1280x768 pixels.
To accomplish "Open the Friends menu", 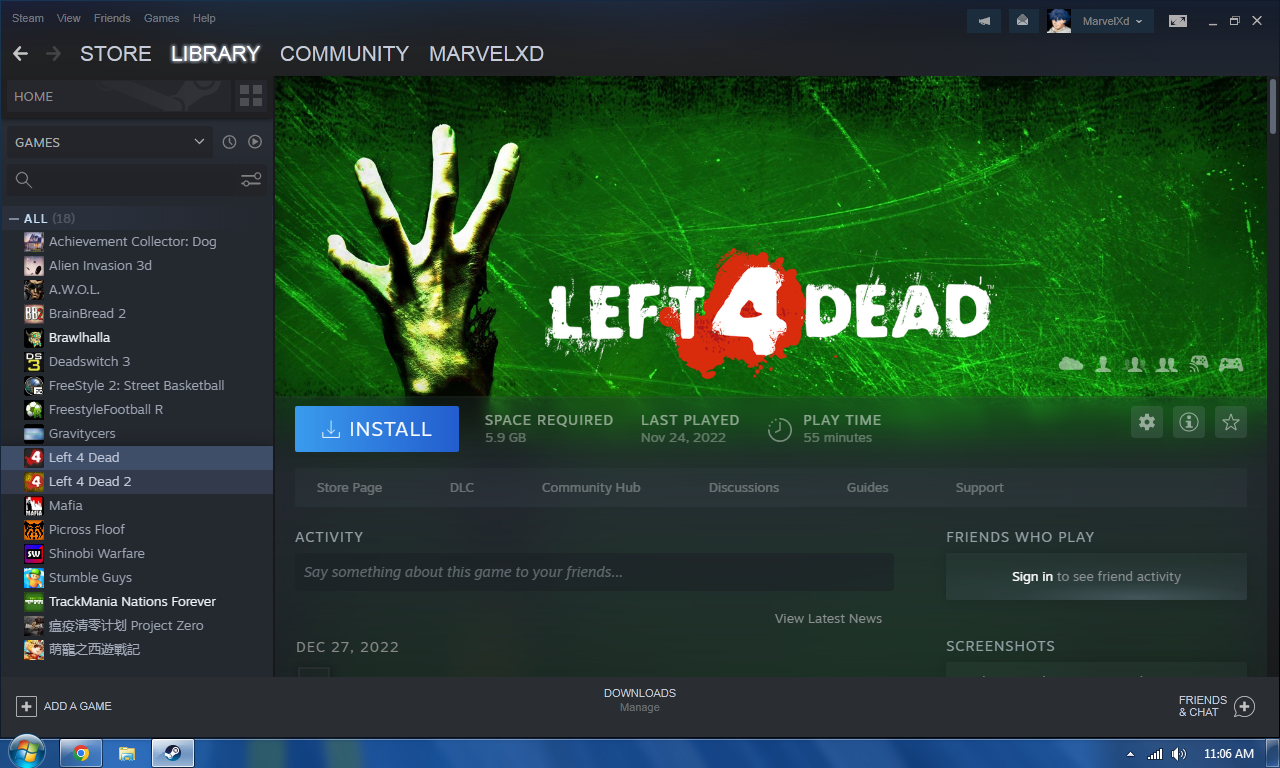I will 112,18.
